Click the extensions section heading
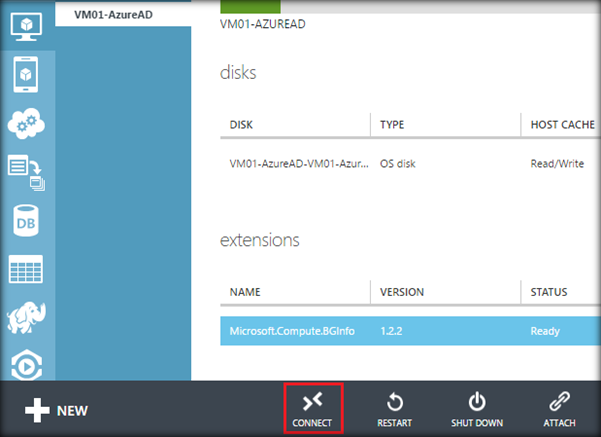The height and width of the screenshot is (437, 601). click(259, 240)
